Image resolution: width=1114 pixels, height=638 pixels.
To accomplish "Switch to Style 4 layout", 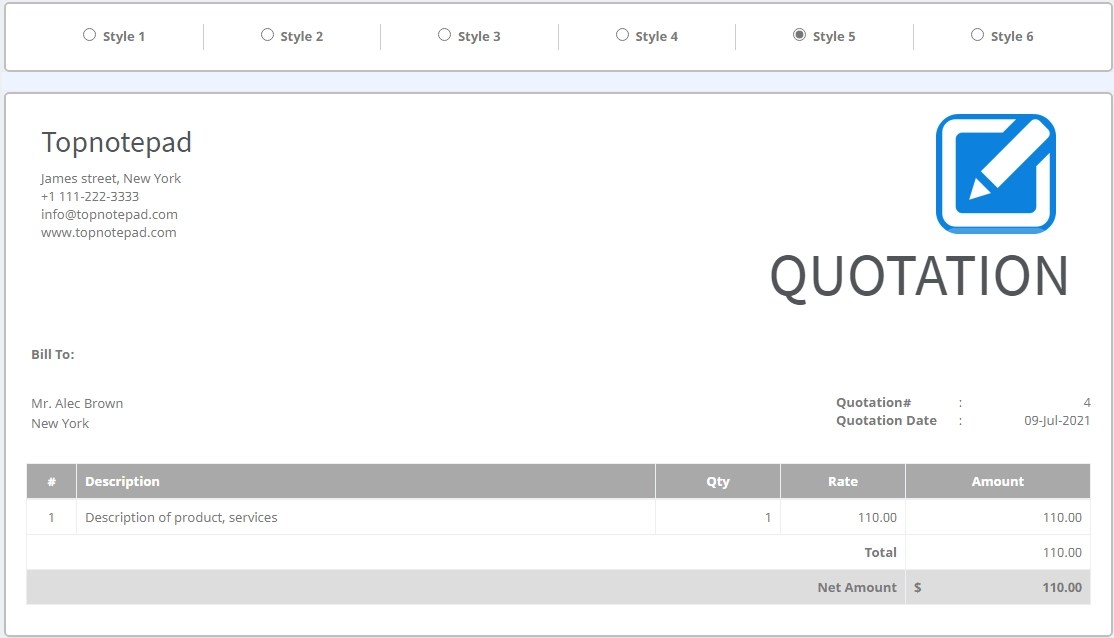I will (622, 35).
